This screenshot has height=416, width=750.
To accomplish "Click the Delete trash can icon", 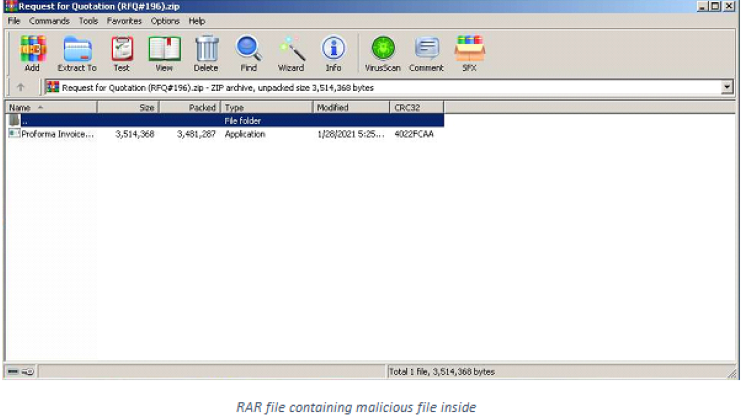I will [206, 54].
